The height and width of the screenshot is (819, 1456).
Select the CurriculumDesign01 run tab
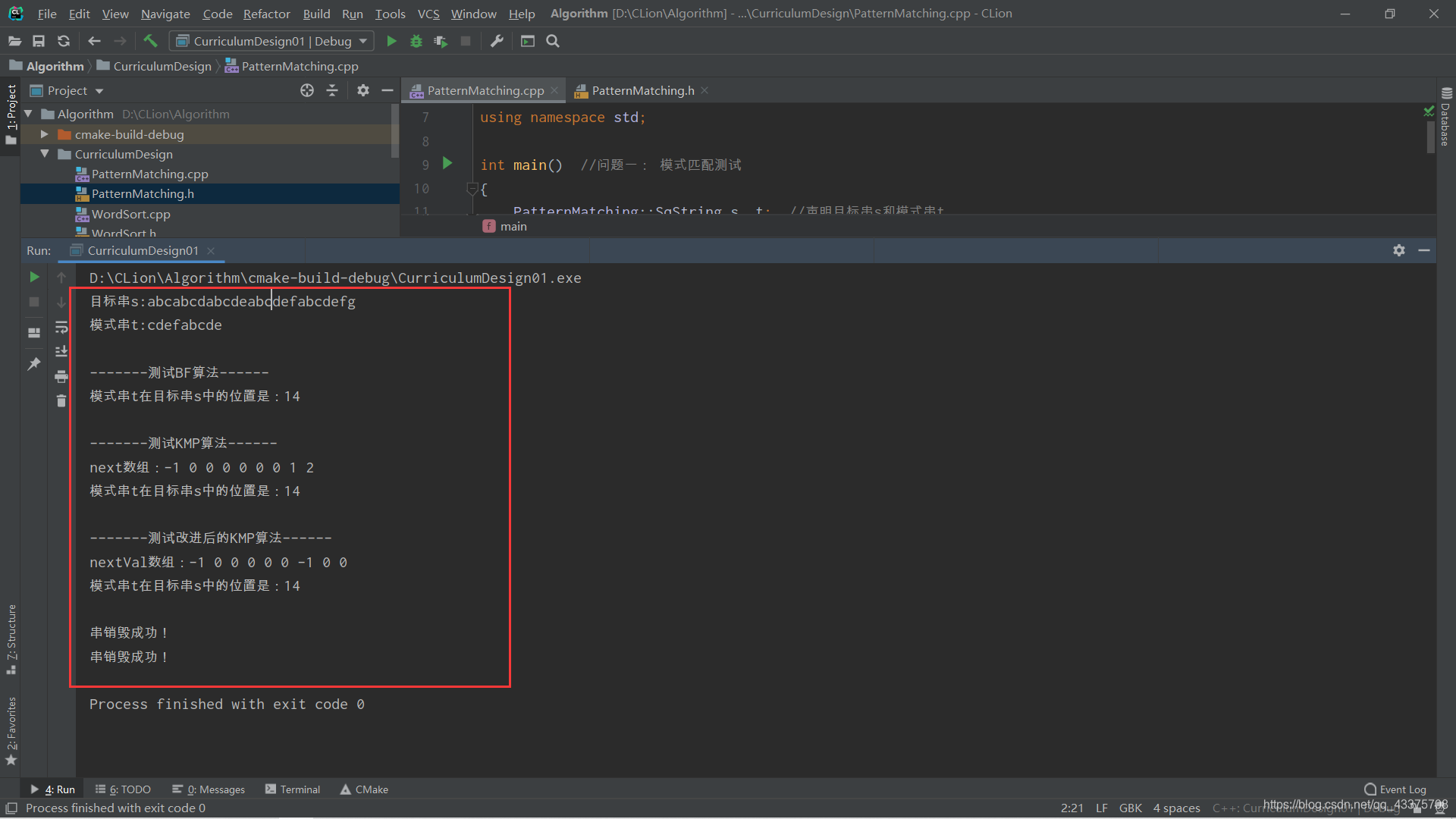tap(143, 250)
